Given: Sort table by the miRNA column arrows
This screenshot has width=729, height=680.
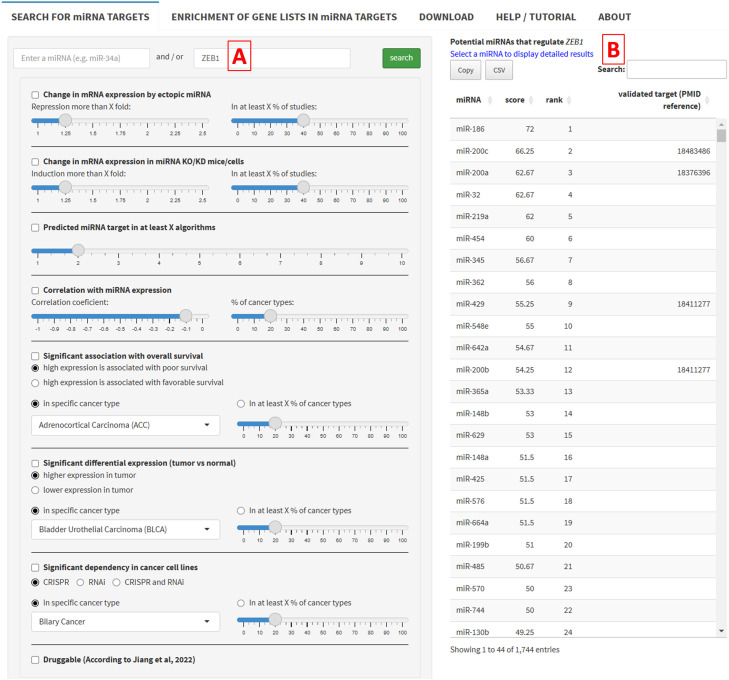Looking at the screenshot, I should 490,100.
